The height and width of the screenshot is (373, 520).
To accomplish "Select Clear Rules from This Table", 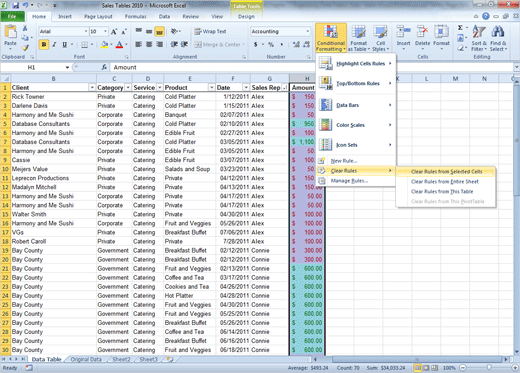I will tap(446, 191).
